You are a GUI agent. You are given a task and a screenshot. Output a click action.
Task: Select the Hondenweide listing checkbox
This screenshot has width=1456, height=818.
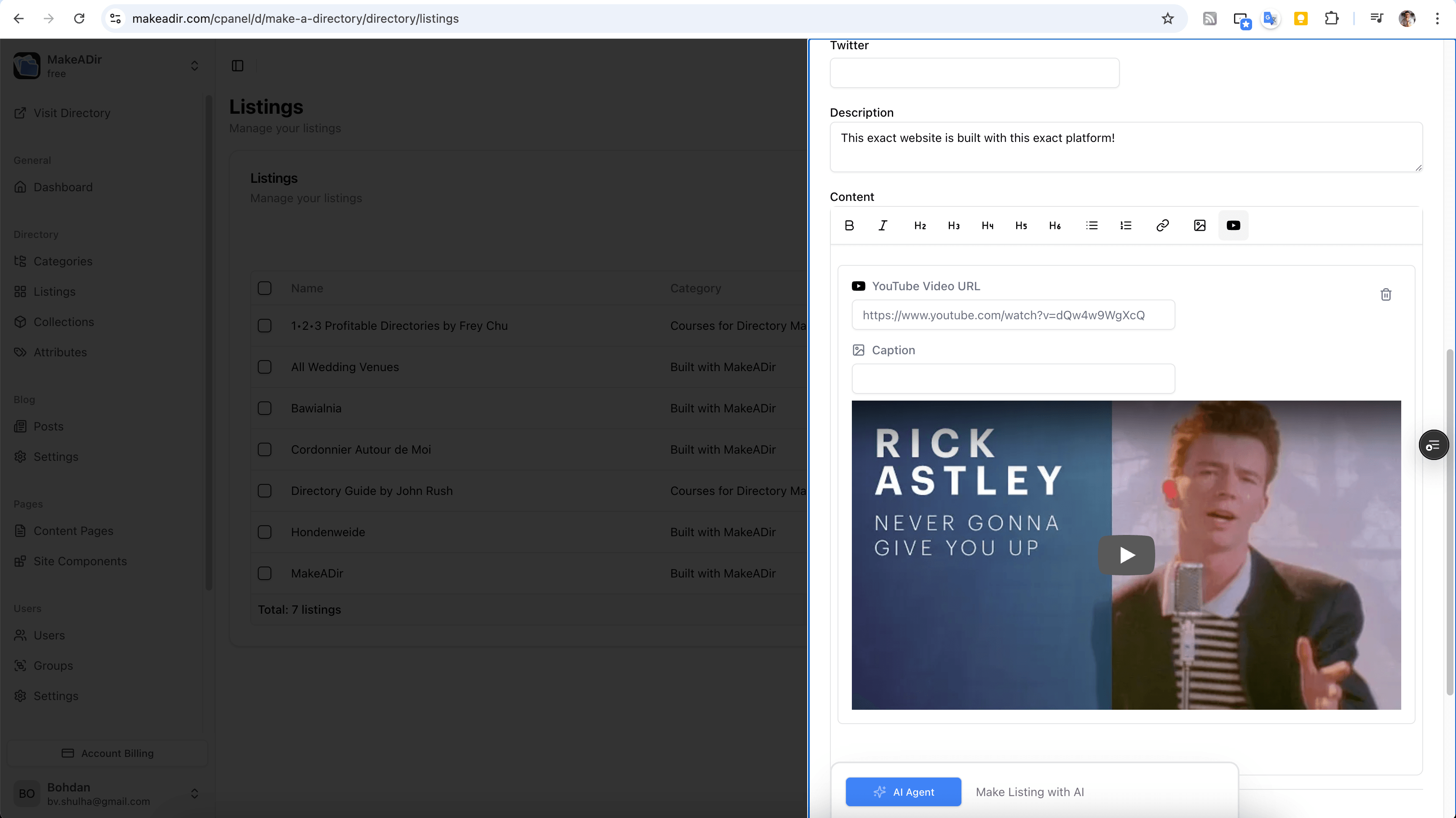[x=265, y=532]
